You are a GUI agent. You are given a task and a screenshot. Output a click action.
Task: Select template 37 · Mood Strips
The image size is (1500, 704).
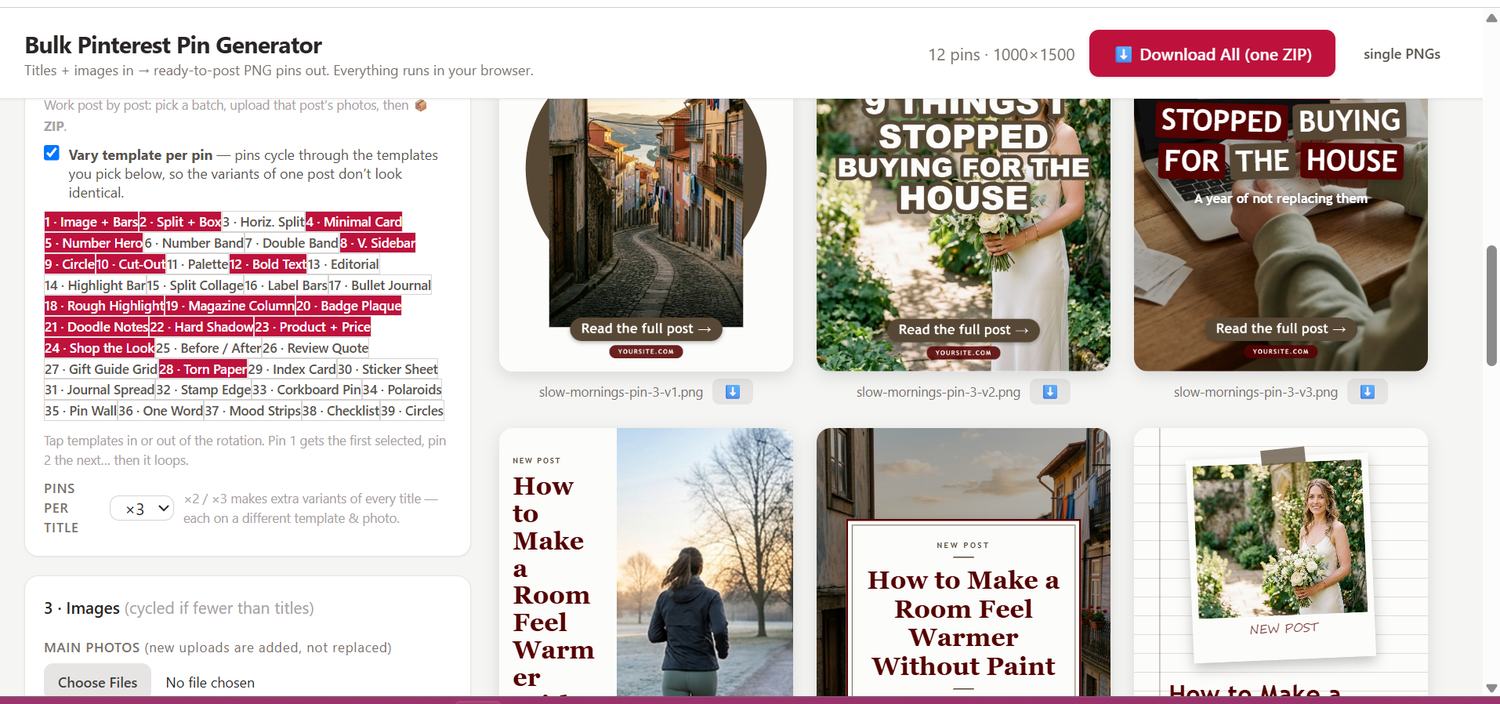(252, 411)
